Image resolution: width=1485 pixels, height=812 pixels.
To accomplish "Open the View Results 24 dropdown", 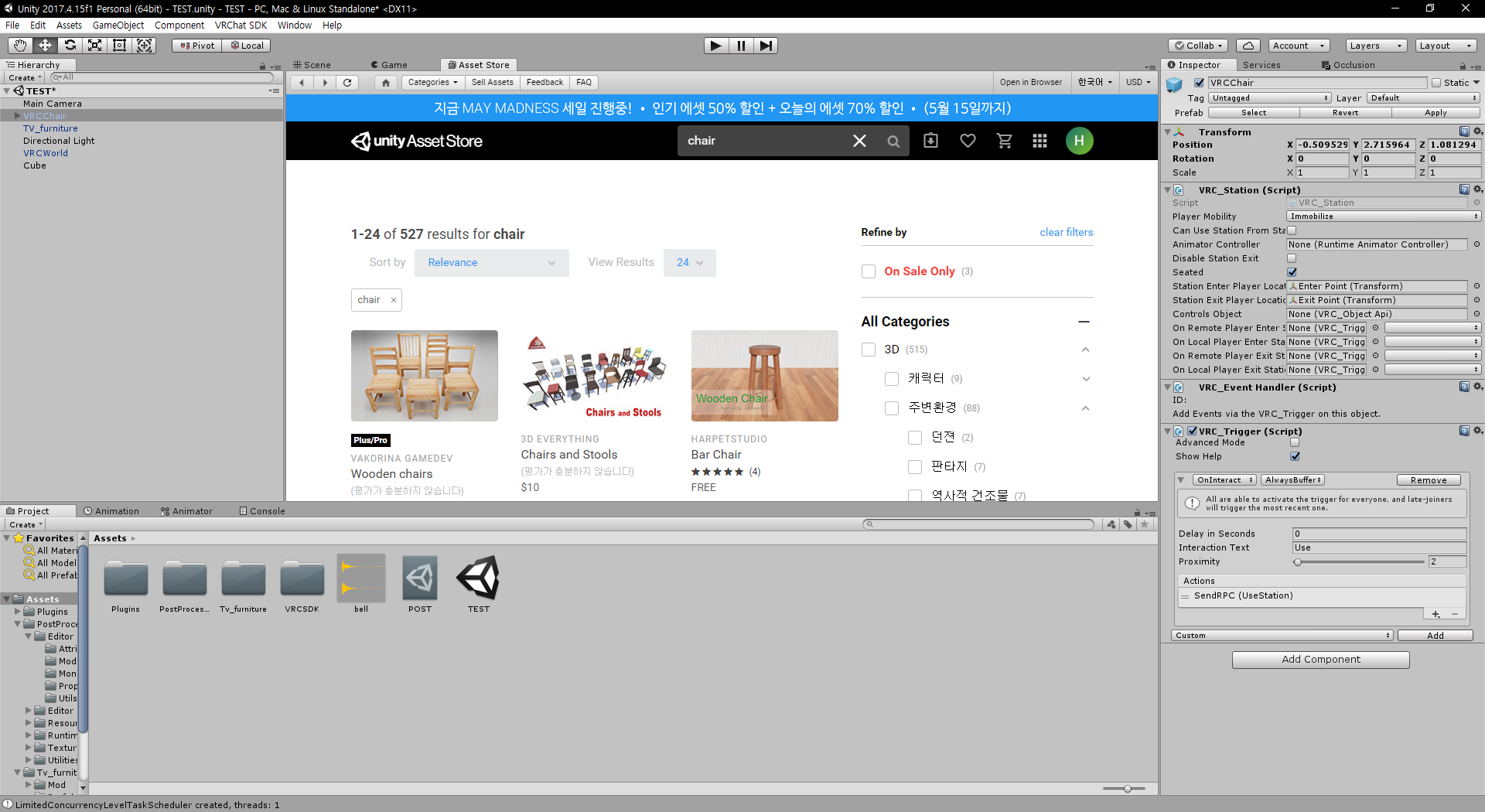I will [x=689, y=263].
